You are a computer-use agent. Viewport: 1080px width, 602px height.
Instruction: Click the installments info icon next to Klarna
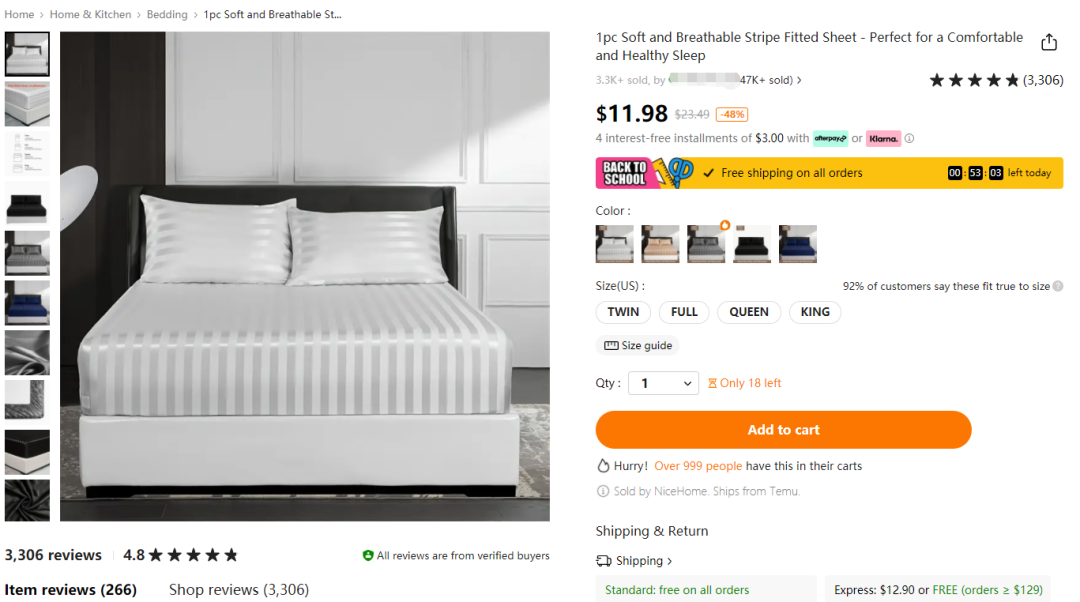click(909, 139)
